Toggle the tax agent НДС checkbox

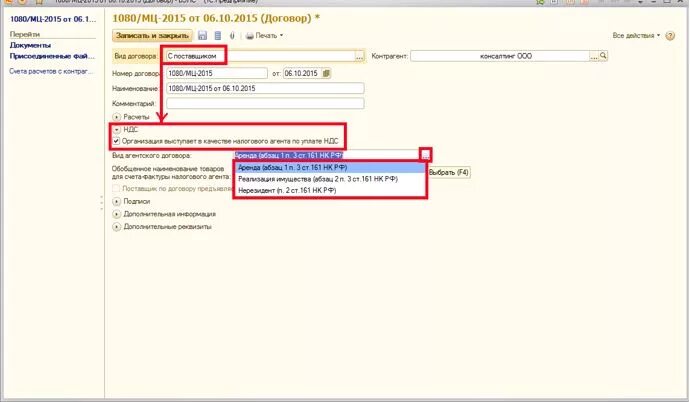click(116, 141)
